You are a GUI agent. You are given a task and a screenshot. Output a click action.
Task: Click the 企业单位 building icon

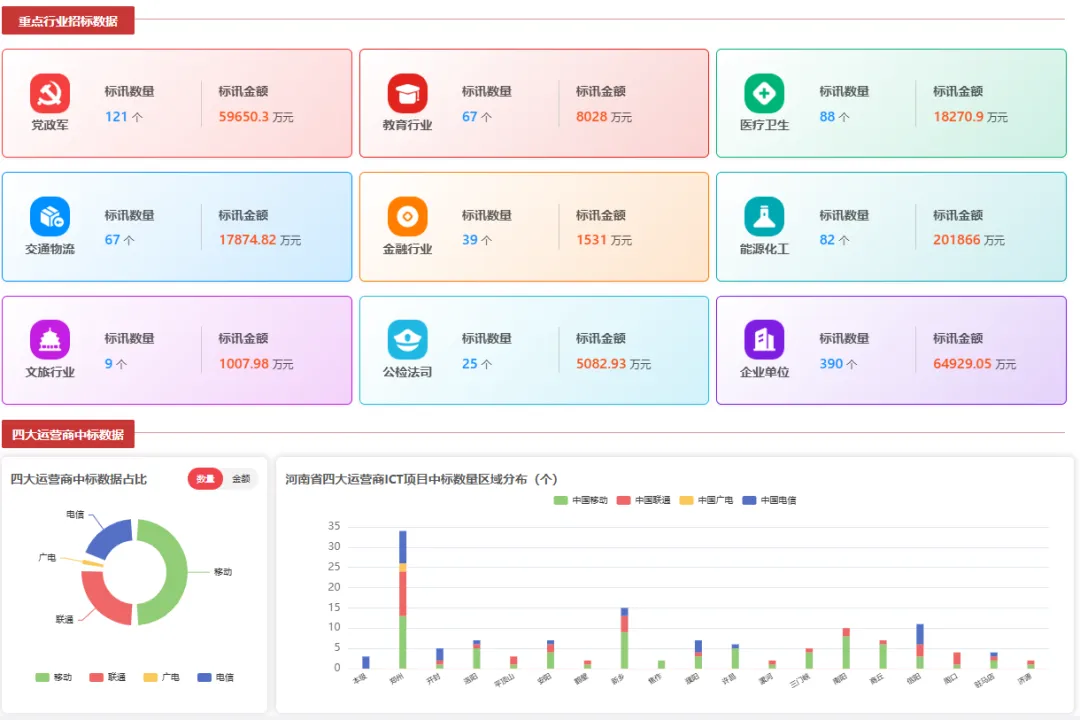pyautogui.click(x=764, y=340)
